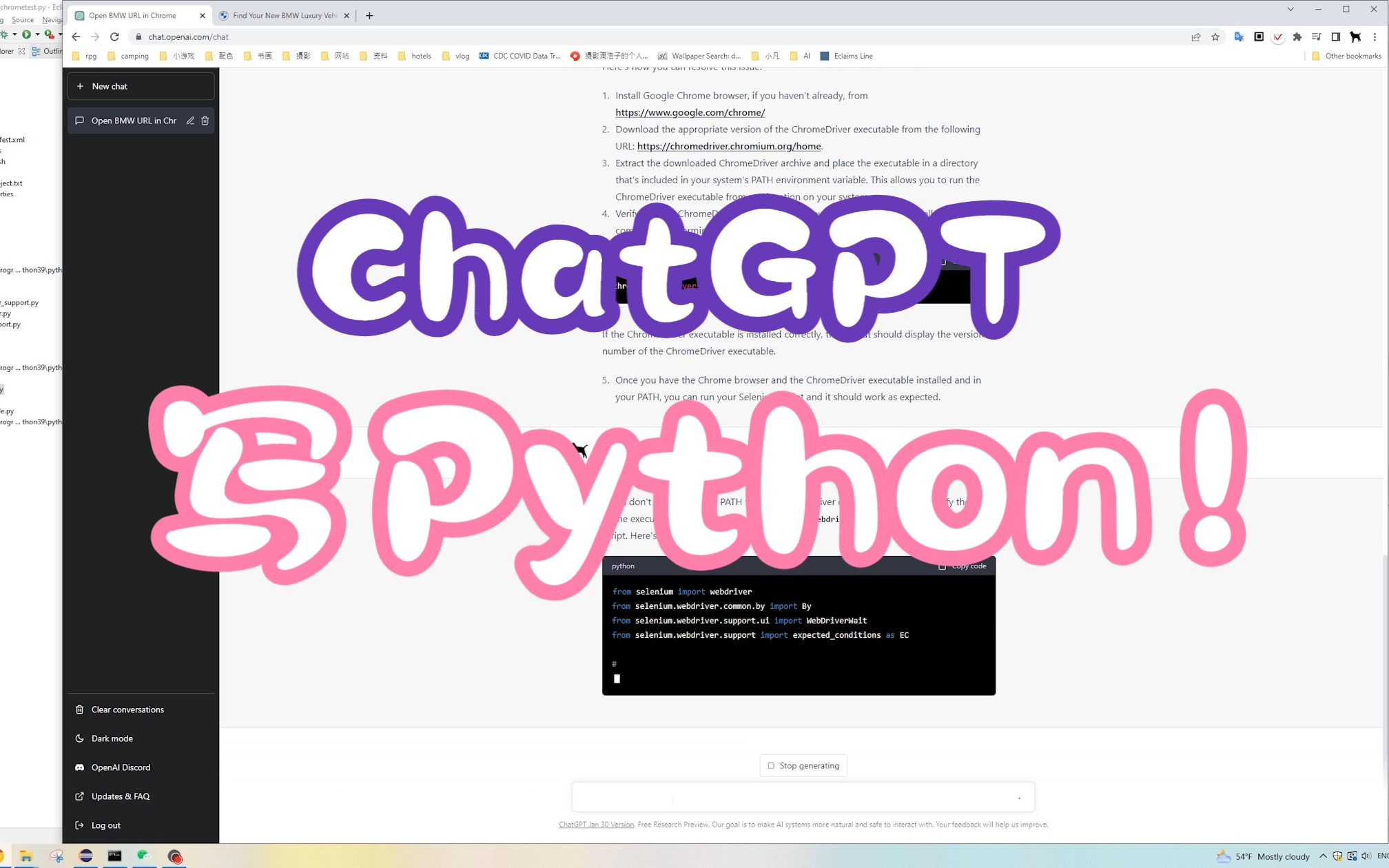
Task: Open Navigate menu in Eclipse window
Action: tap(52, 20)
